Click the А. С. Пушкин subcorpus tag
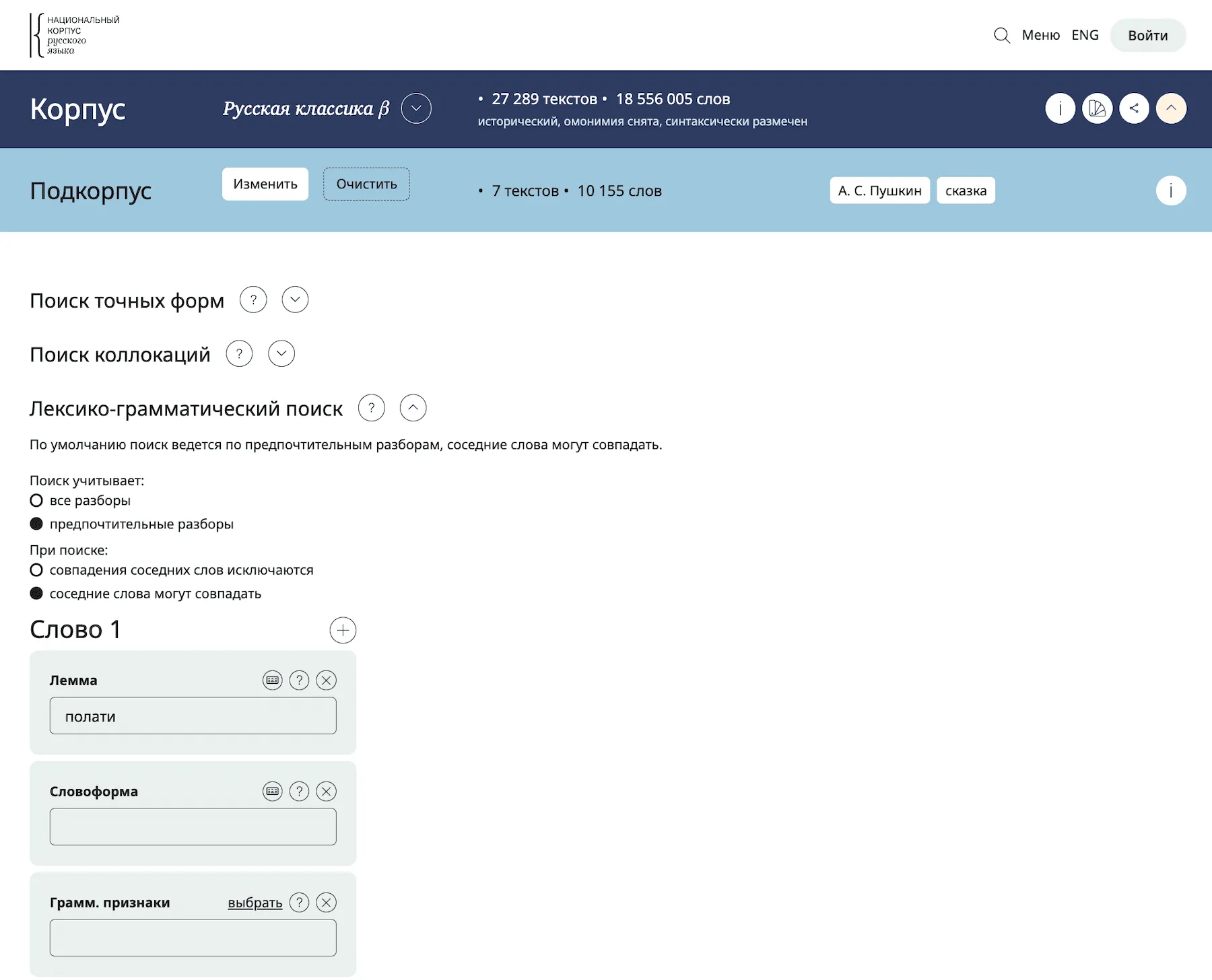 879,190
